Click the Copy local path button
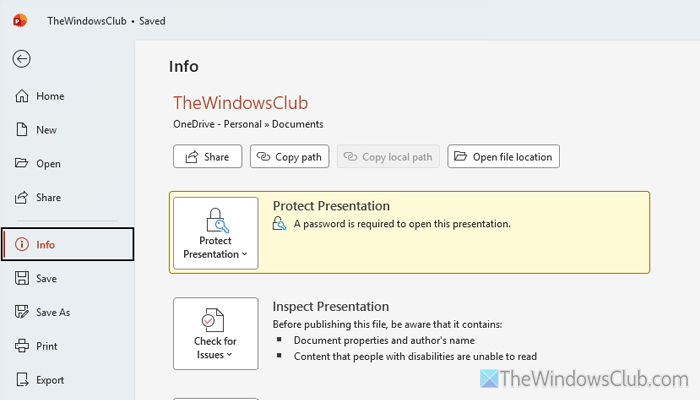 pyautogui.click(x=388, y=157)
